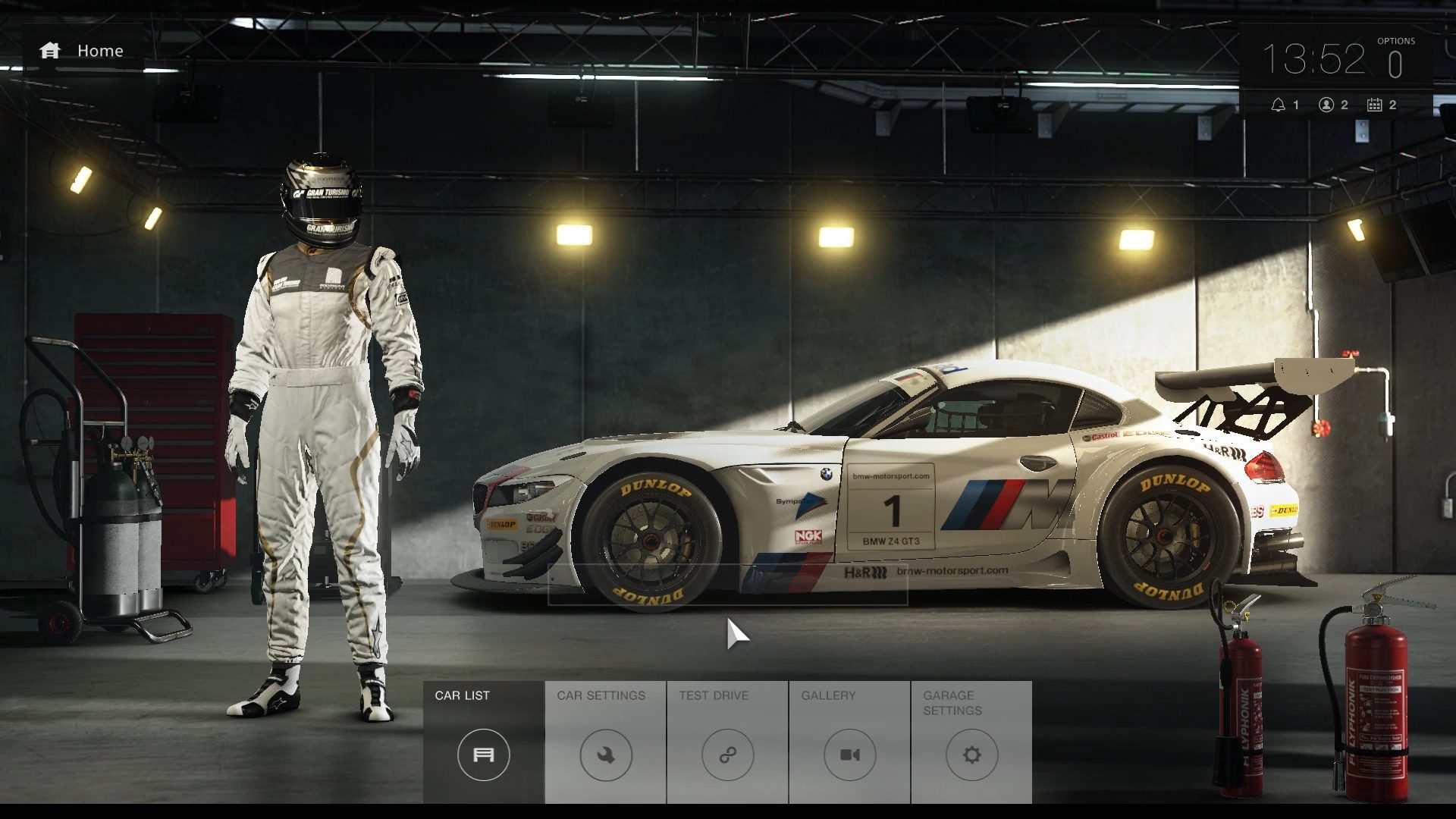Select the Car Settings tile label

601,695
